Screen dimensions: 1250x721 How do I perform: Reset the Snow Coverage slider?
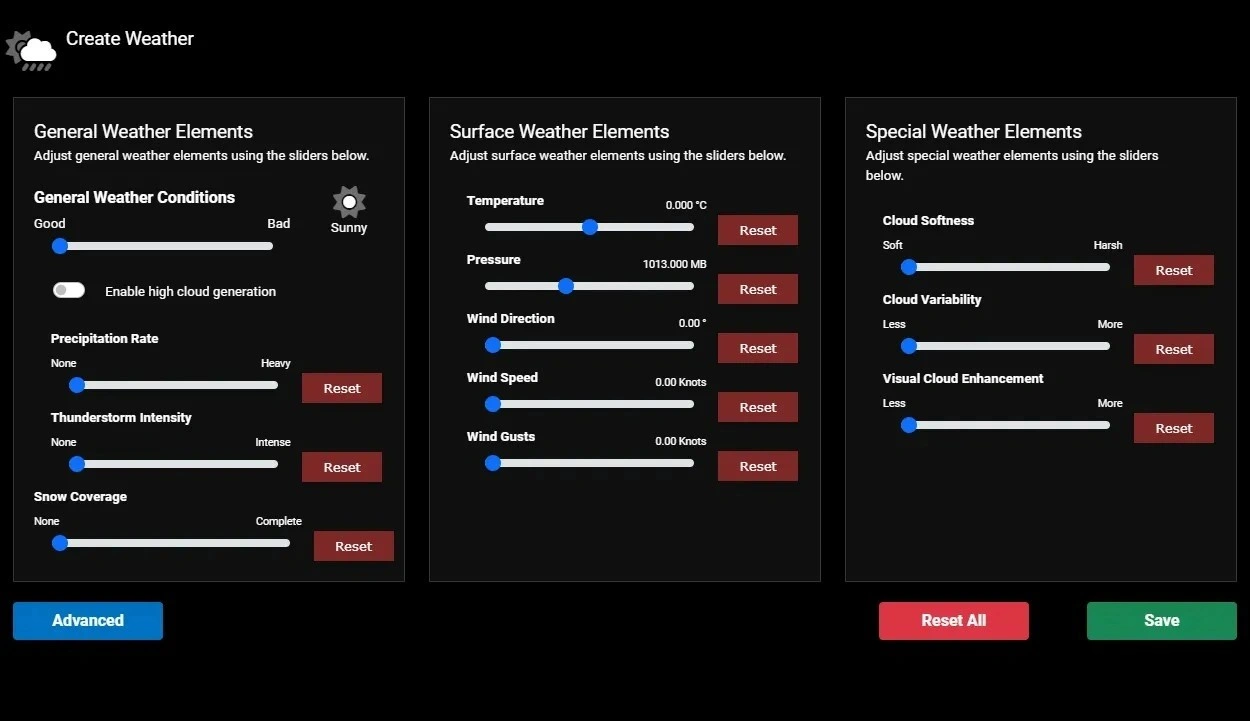pyautogui.click(x=353, y=546)
